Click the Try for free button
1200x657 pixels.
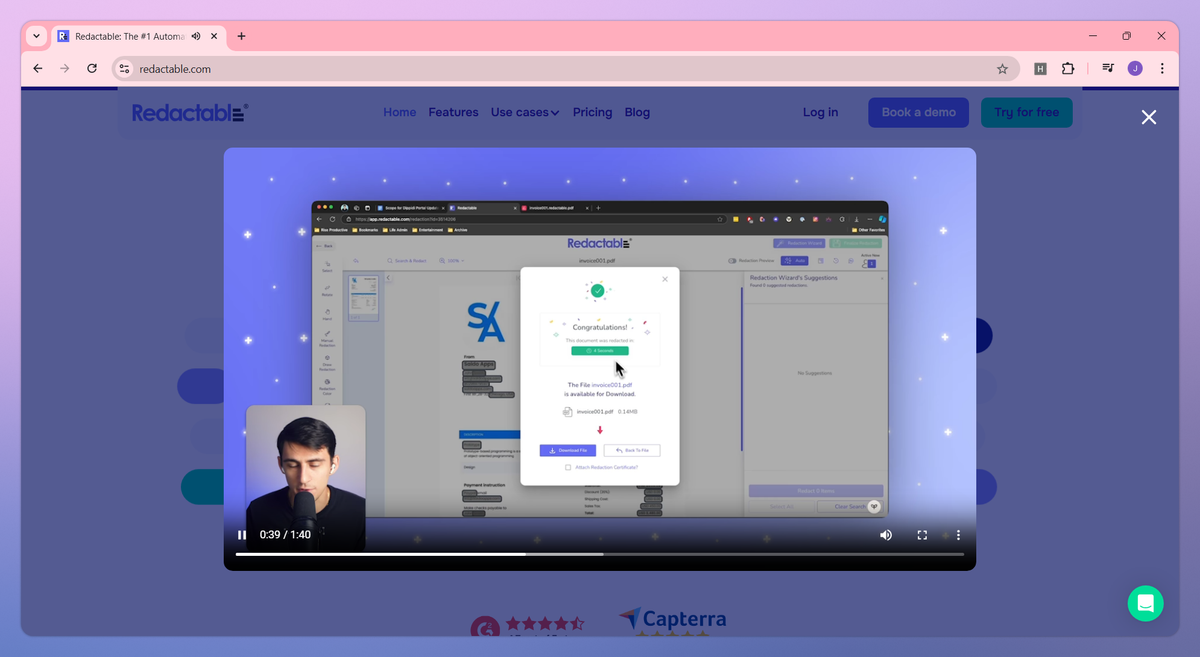pos(1027,112)
